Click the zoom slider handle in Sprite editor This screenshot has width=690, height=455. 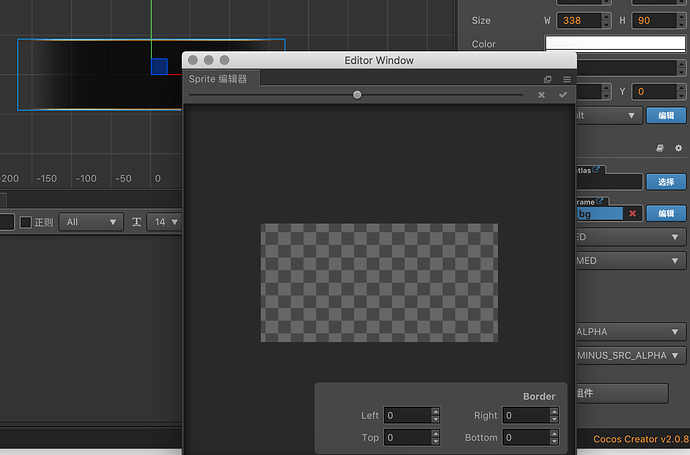coord(357,95)
